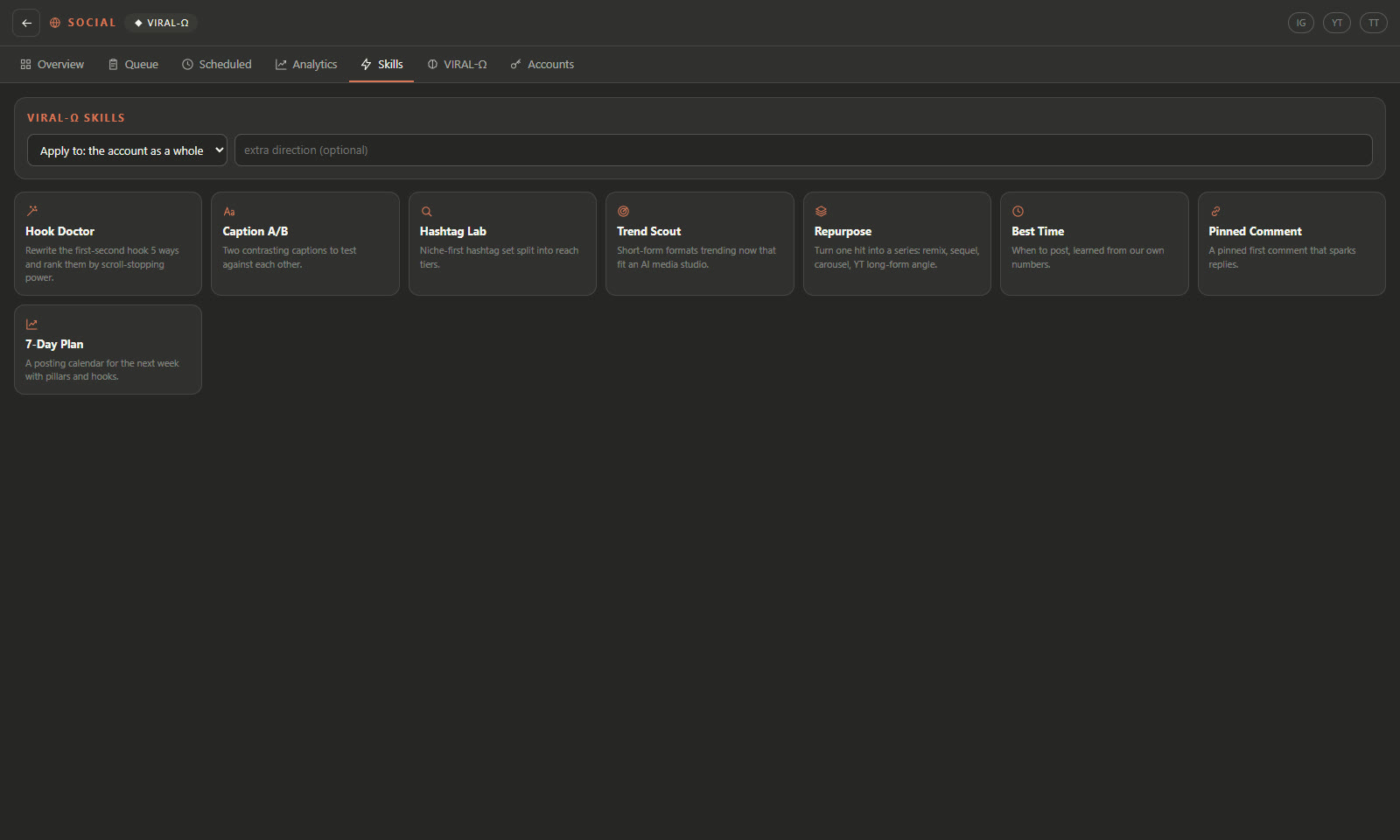Open the YT account badge
This screenshot has width=1400, height=840.
[x=1337, y=23]
